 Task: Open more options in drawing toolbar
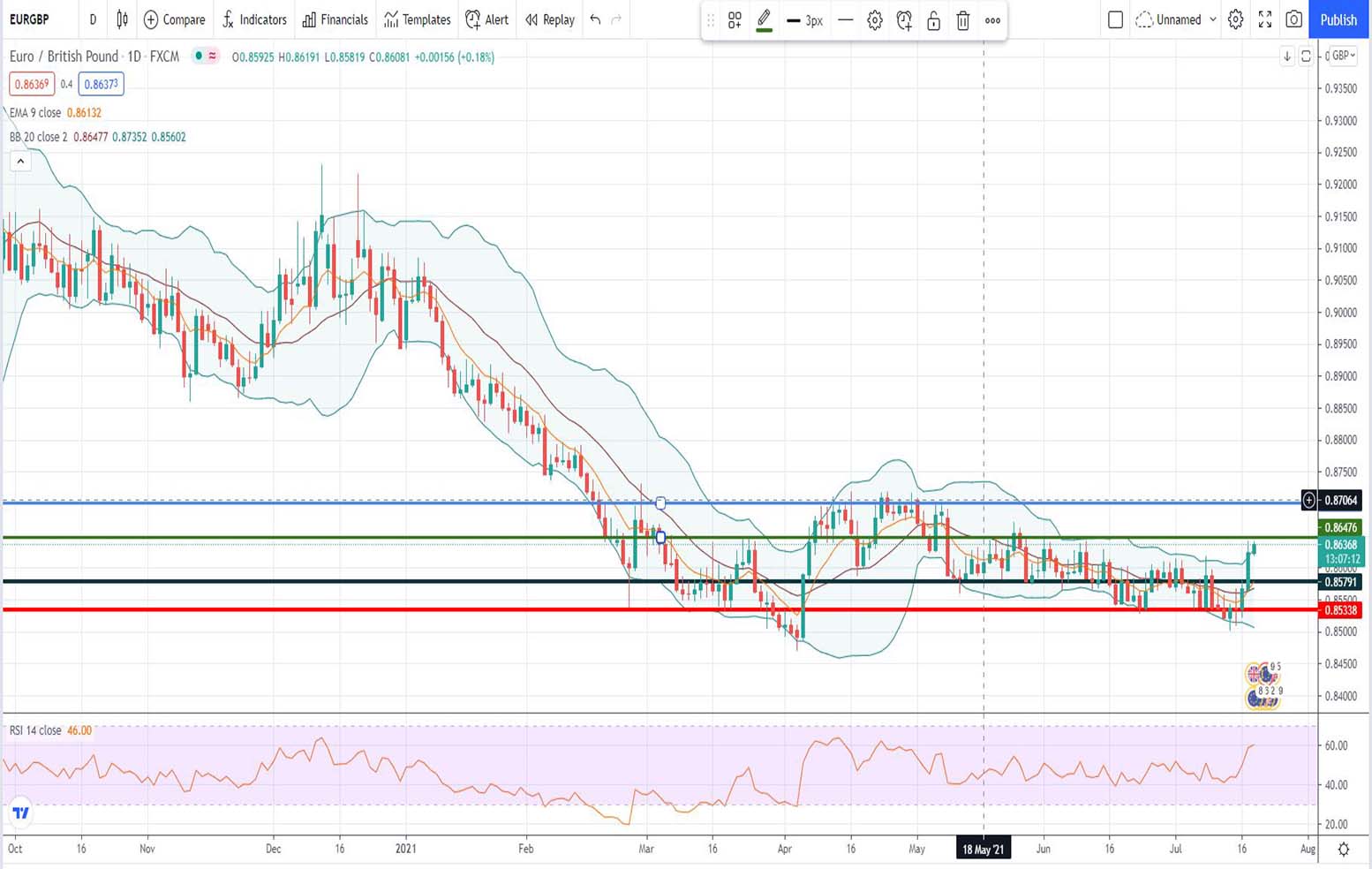(x=992, y=20)
